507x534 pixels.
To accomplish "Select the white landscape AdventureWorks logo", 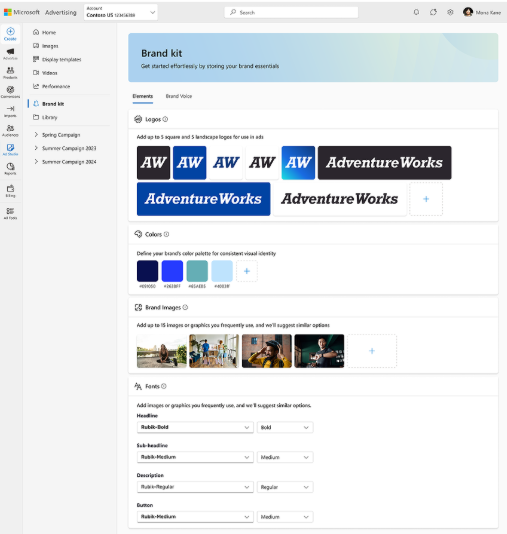I will 340,199.
